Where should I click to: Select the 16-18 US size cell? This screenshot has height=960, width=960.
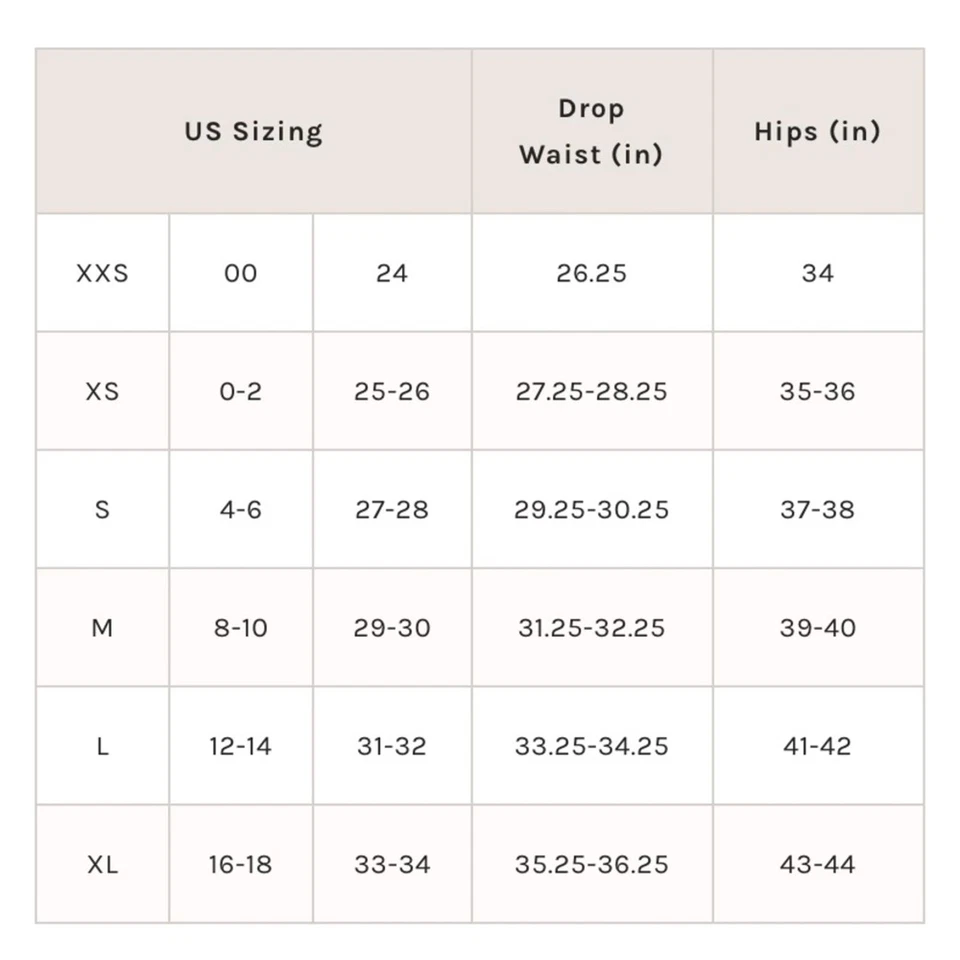tap(240, 864)
